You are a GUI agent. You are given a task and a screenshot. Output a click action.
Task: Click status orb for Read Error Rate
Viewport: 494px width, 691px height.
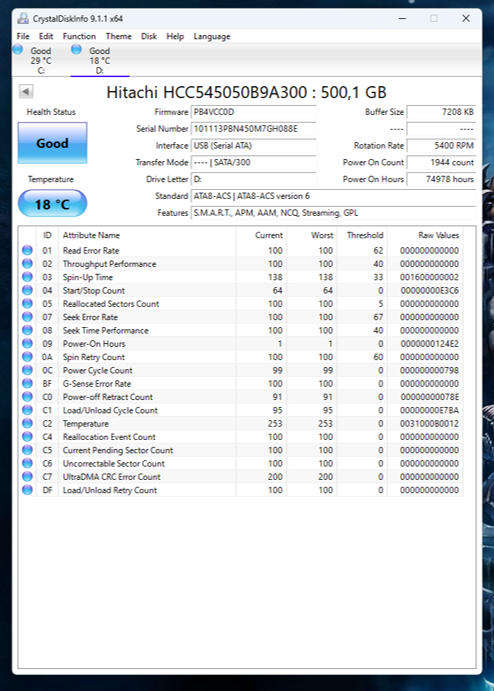[x=27, y=250]
